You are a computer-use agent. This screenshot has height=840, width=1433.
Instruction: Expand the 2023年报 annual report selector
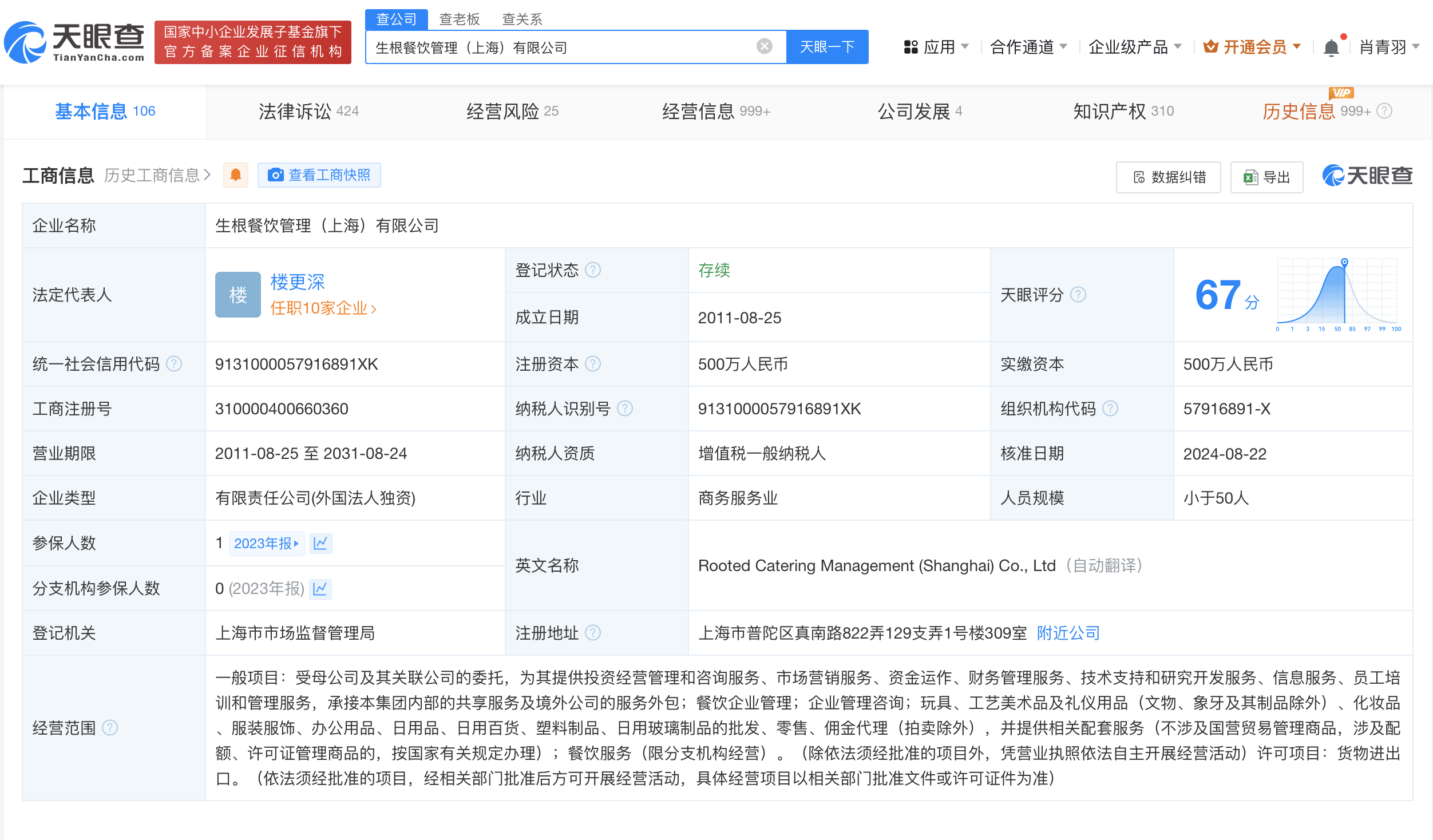[x=267, y=543]
